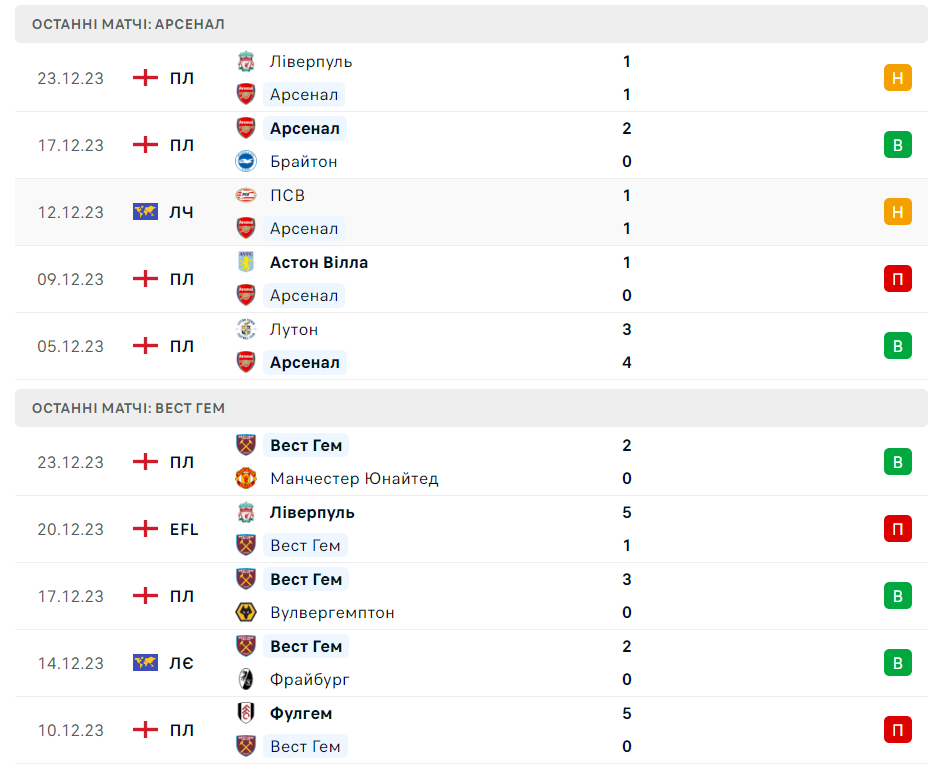Click the Брайтон team name

(303, 161)
